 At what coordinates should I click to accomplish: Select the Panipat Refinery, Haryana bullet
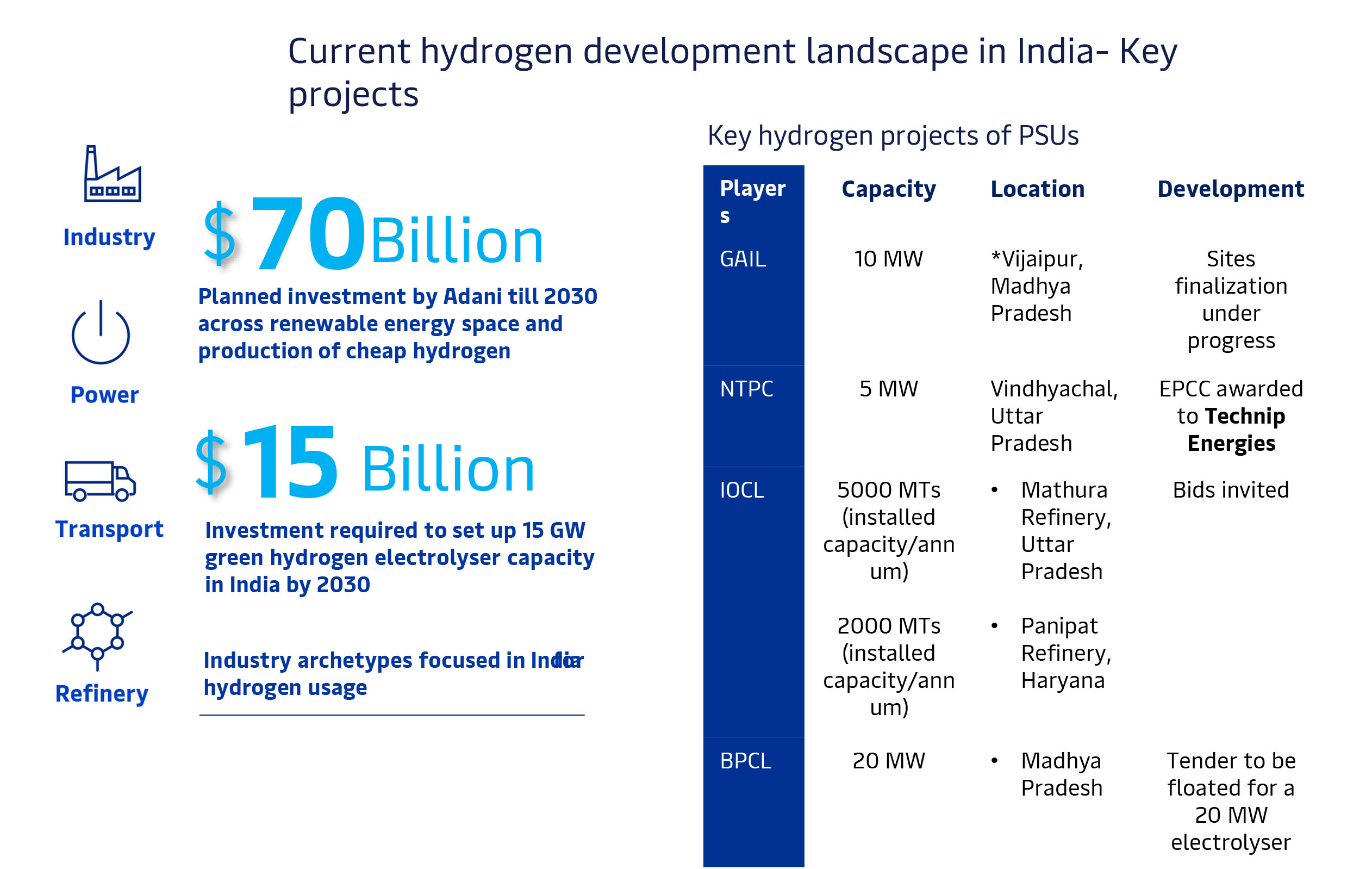tap(1051, 653)
